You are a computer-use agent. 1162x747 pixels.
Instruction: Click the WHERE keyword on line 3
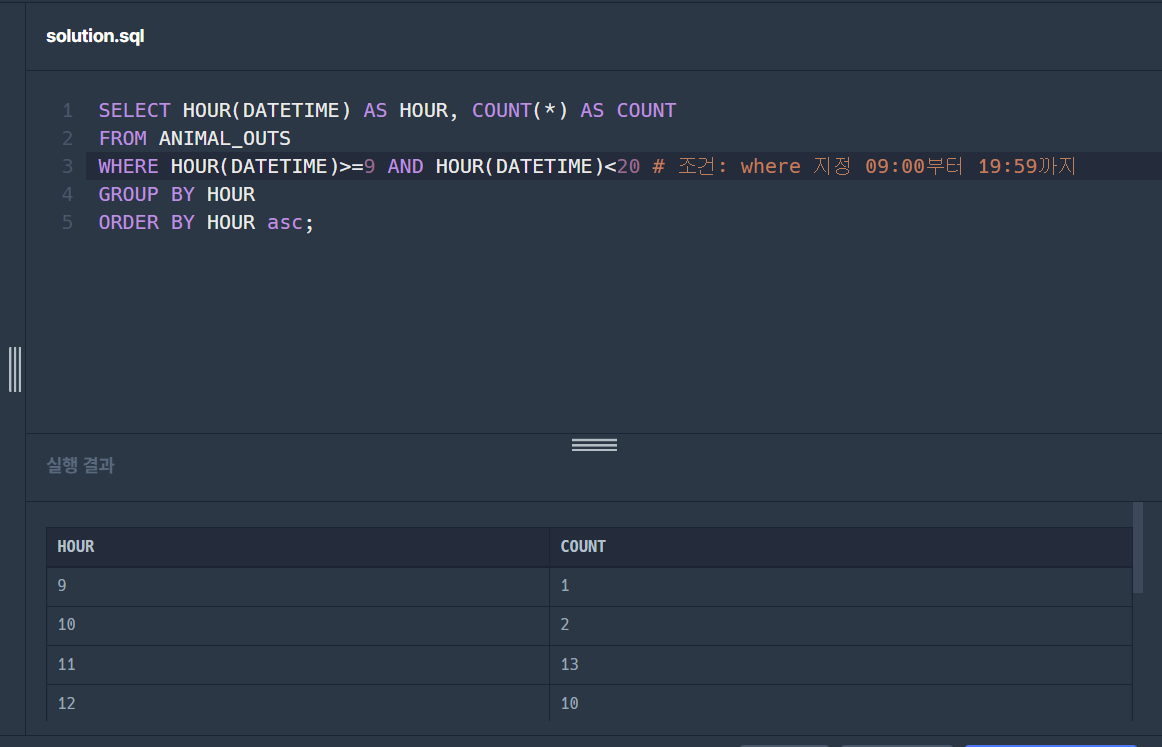click(x=128, y=166)
